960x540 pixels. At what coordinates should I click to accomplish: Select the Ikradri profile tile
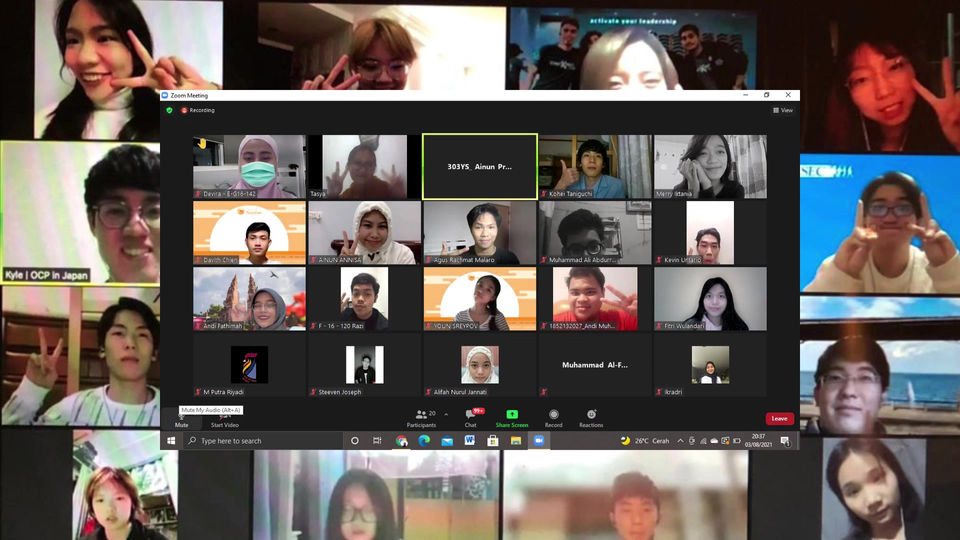pyautogui.click(x=710, y=365)
